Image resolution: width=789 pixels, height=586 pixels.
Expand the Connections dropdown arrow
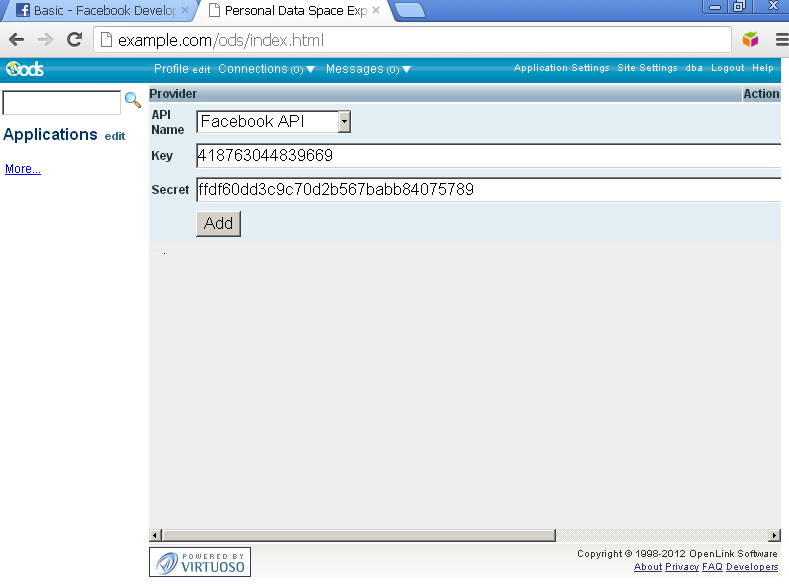pos(310,69)
